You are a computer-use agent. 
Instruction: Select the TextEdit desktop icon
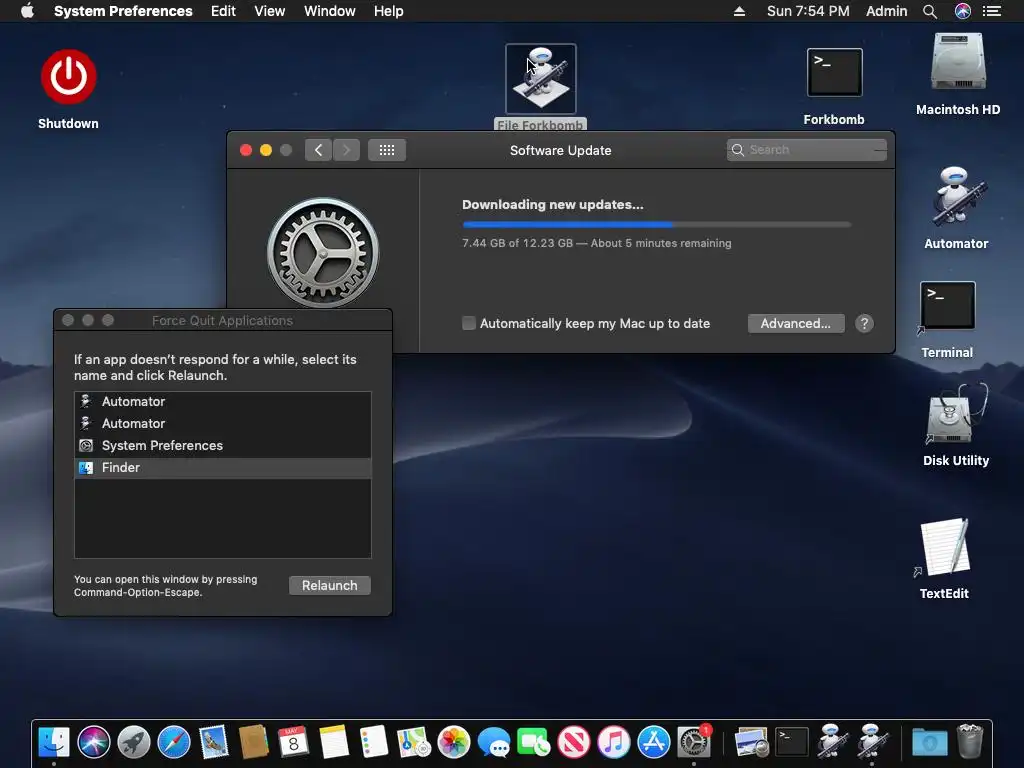click(x=944, y=547)
